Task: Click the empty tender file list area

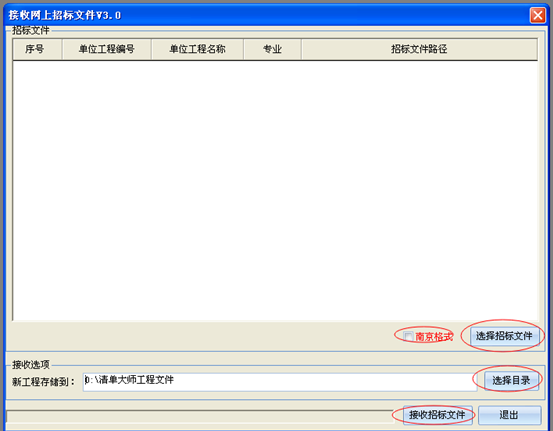Action: click(x=275, y=190)
